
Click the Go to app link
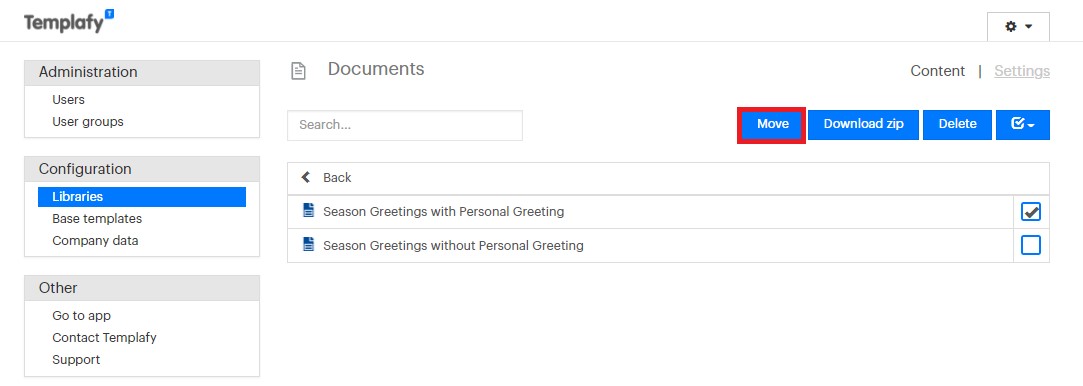click(81, 316)
